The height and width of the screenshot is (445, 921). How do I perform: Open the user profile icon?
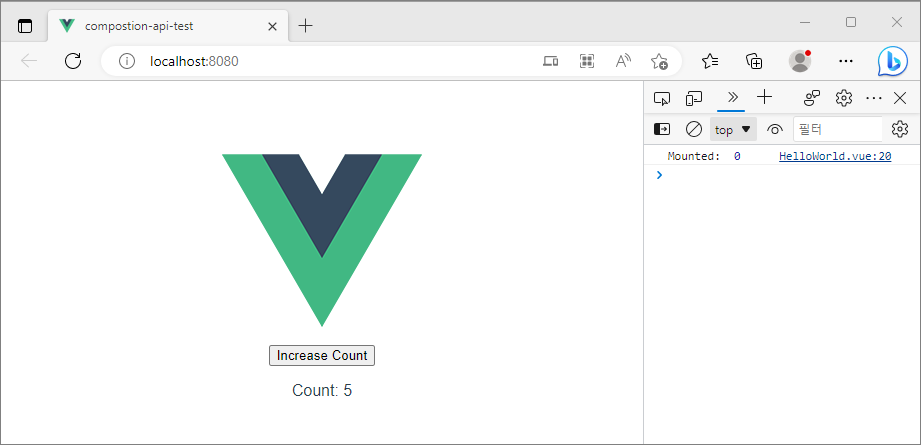point(799,61)
